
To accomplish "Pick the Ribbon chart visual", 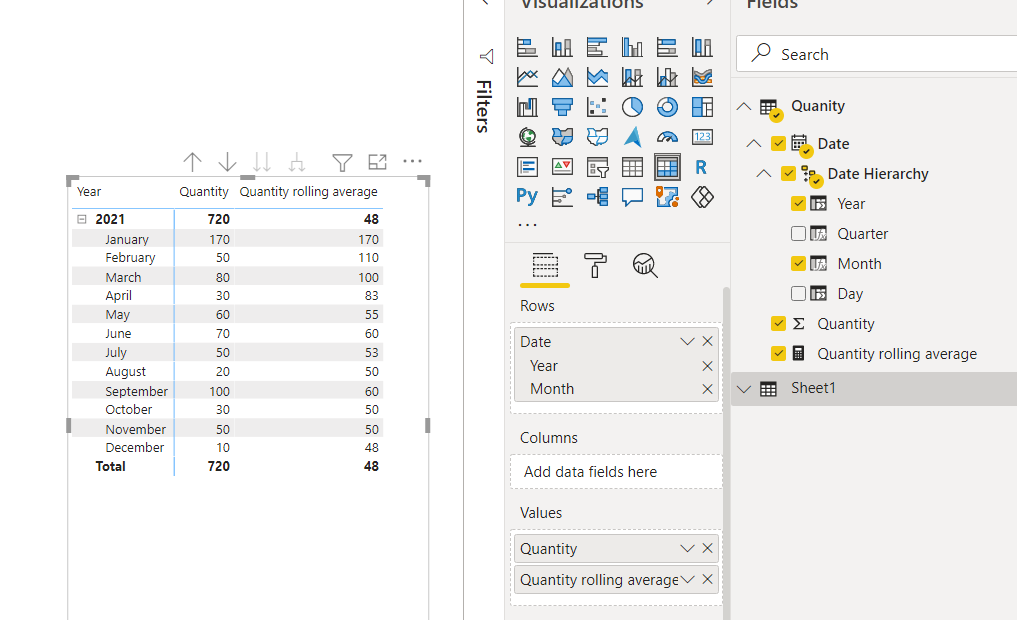I will click(x=702, y=77).
